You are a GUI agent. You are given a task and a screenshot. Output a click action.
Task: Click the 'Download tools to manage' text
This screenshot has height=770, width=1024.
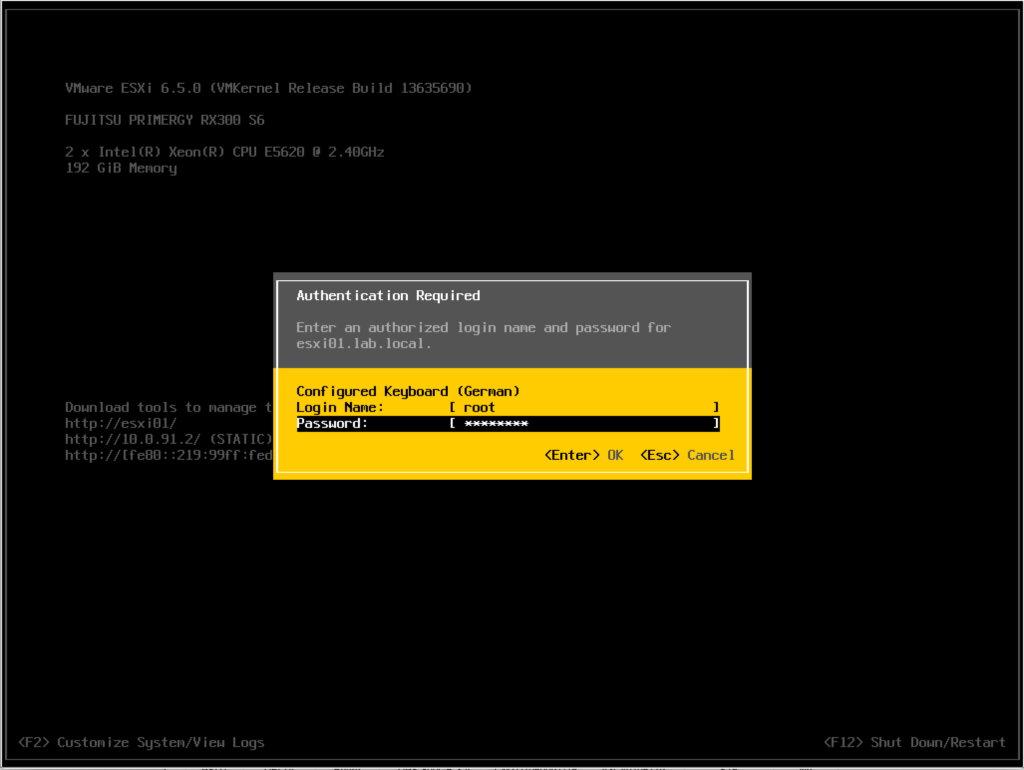[168, 408]
